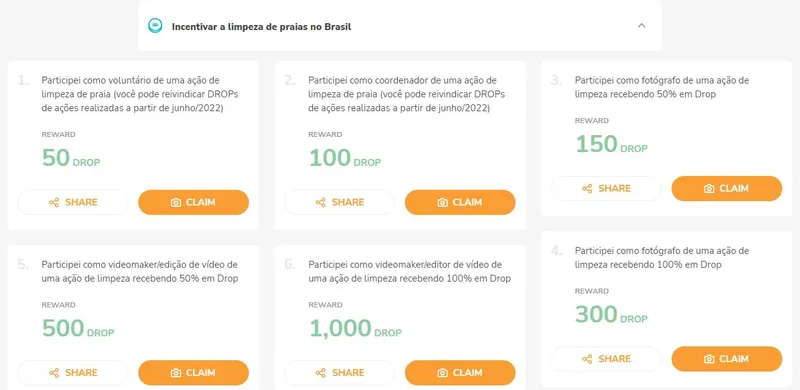Share the volunteer beach cleanup task

coord(73,202)
